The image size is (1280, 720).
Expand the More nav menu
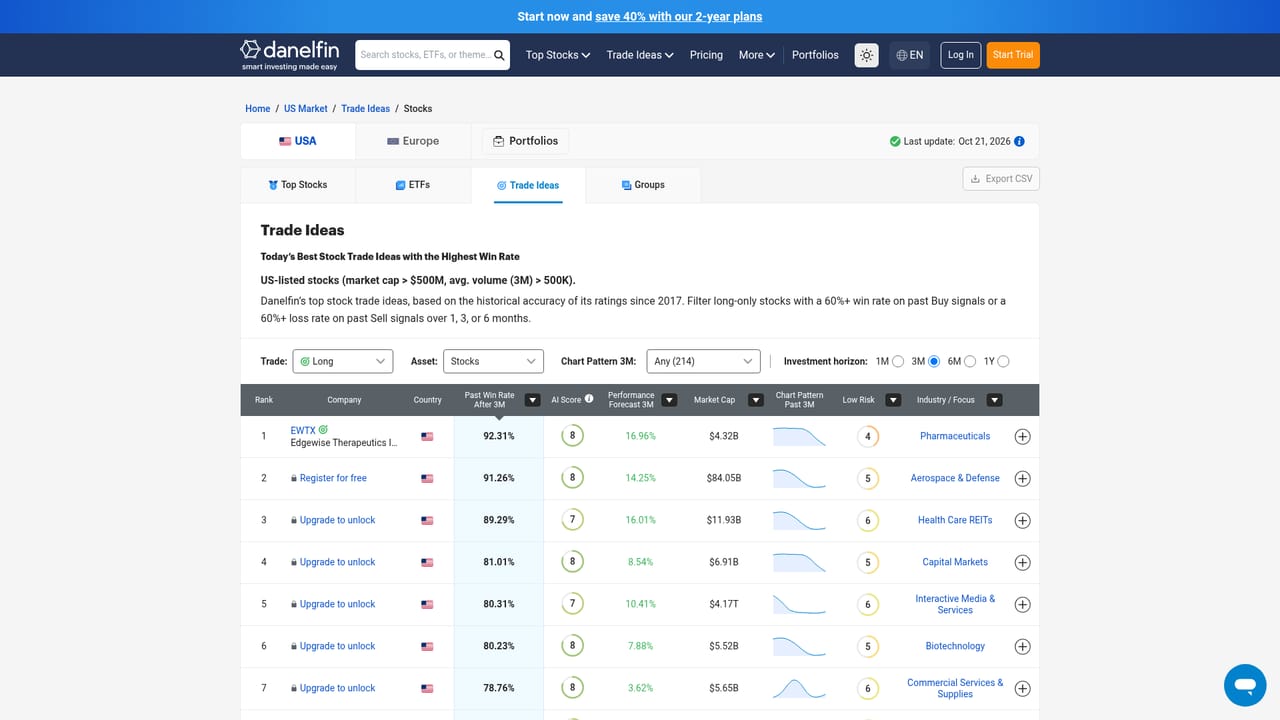click(x=757, y=55)
